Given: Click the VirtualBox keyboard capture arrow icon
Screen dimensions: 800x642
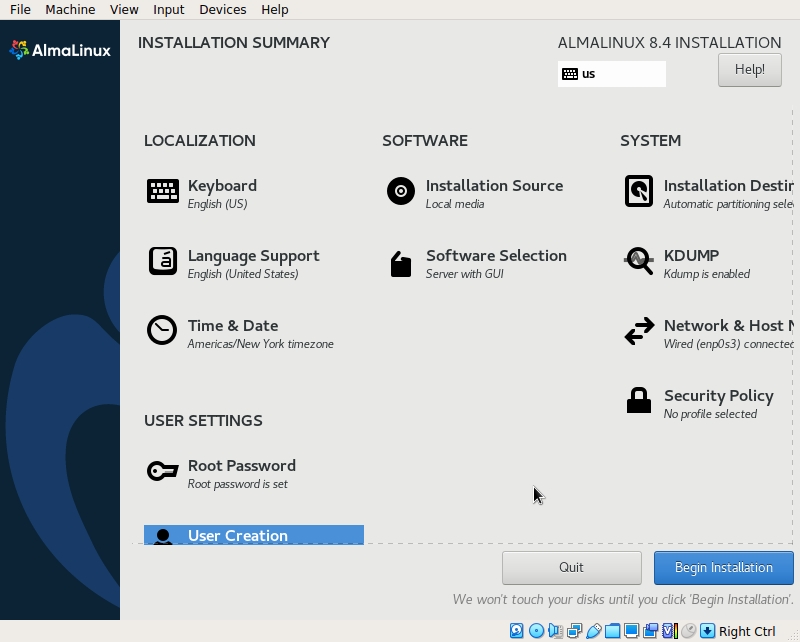Looking at the screenshot, I should tap(707, 631).
